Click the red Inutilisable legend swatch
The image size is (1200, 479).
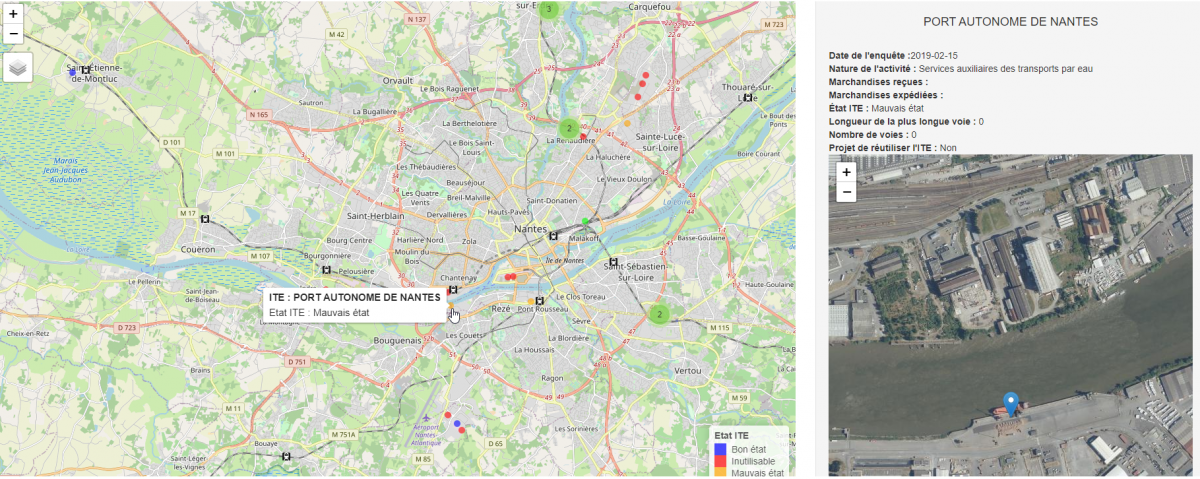[719, 462]
